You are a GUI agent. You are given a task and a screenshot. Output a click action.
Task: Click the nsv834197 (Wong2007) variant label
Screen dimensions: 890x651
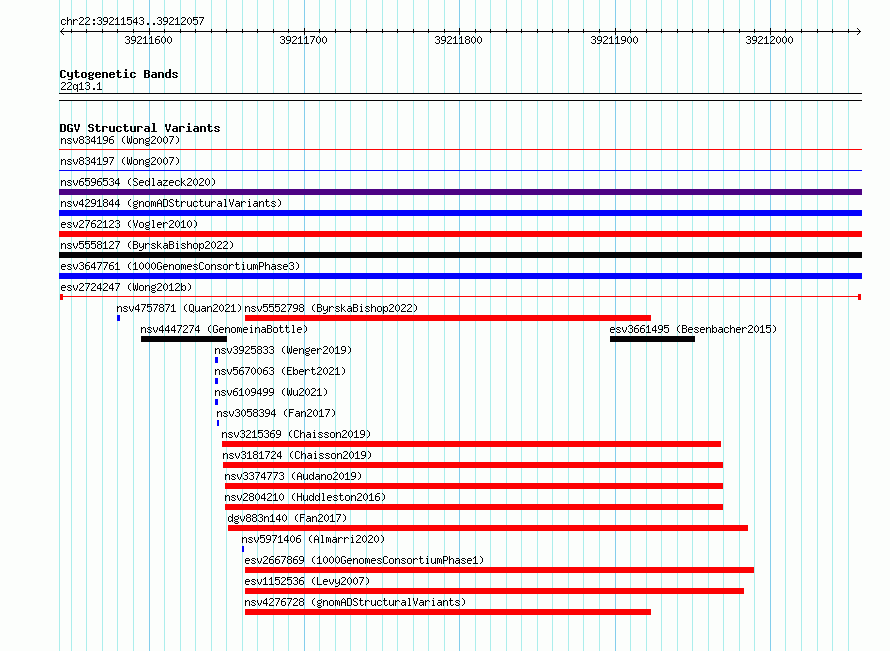[x=120, y=161]
